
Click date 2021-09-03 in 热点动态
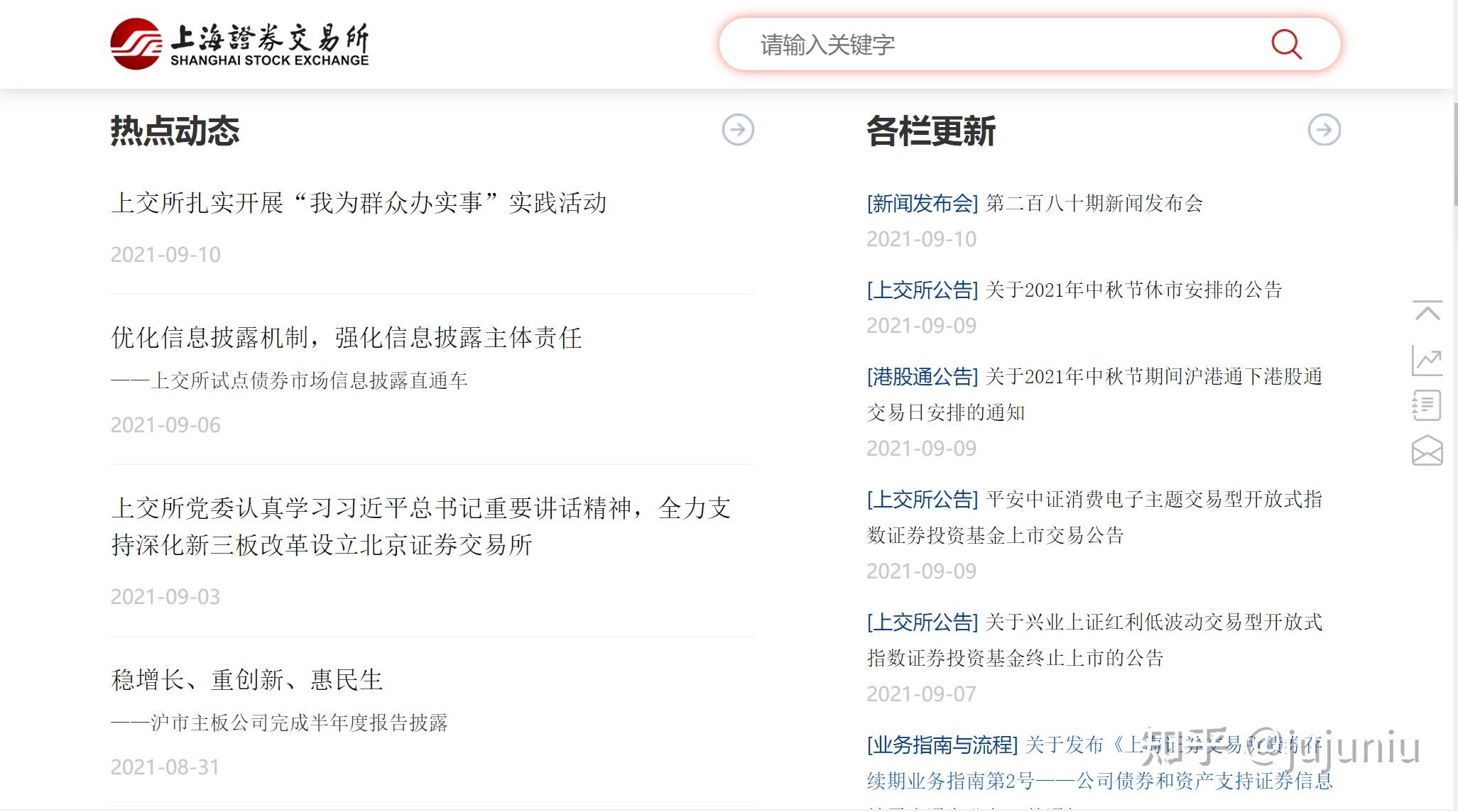[x=165, y=597]
